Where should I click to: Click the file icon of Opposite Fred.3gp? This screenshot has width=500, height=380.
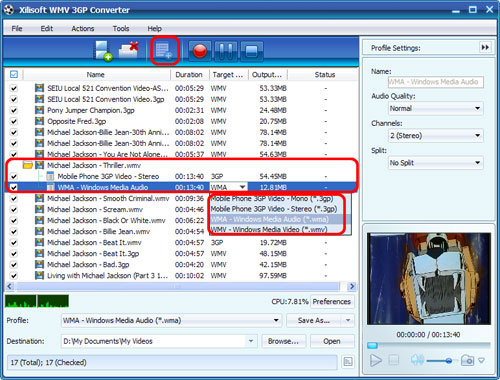coord(39,121)
